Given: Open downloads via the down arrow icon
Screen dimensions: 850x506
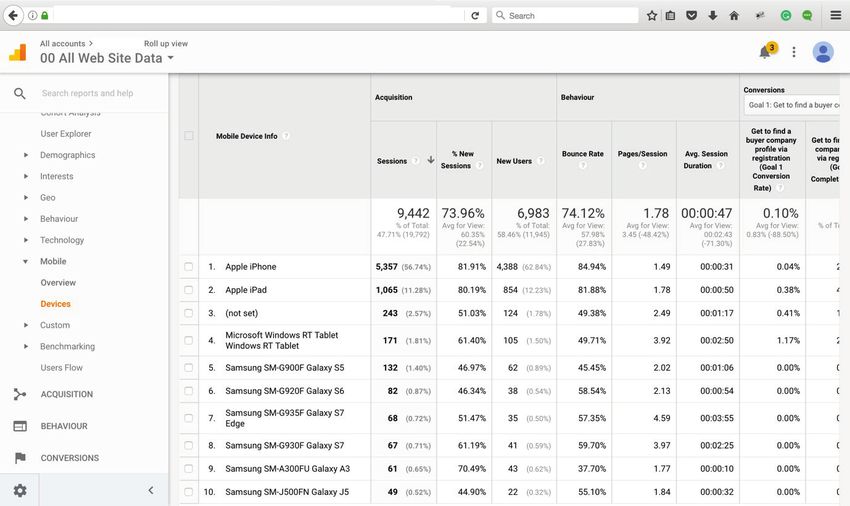Looking at the screenshot, I should click(712, 16).
